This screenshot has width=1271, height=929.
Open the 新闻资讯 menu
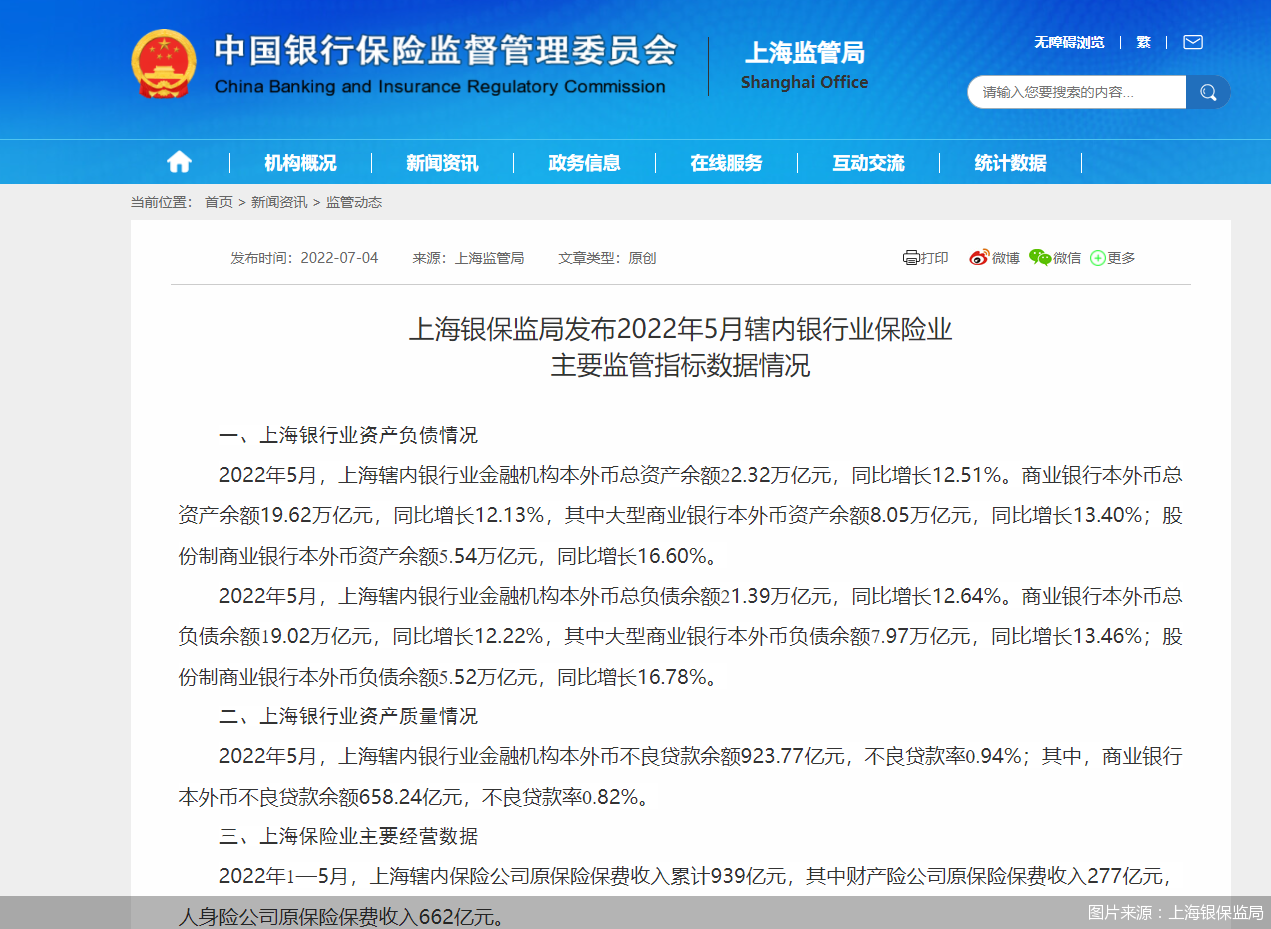pos(442,161)
